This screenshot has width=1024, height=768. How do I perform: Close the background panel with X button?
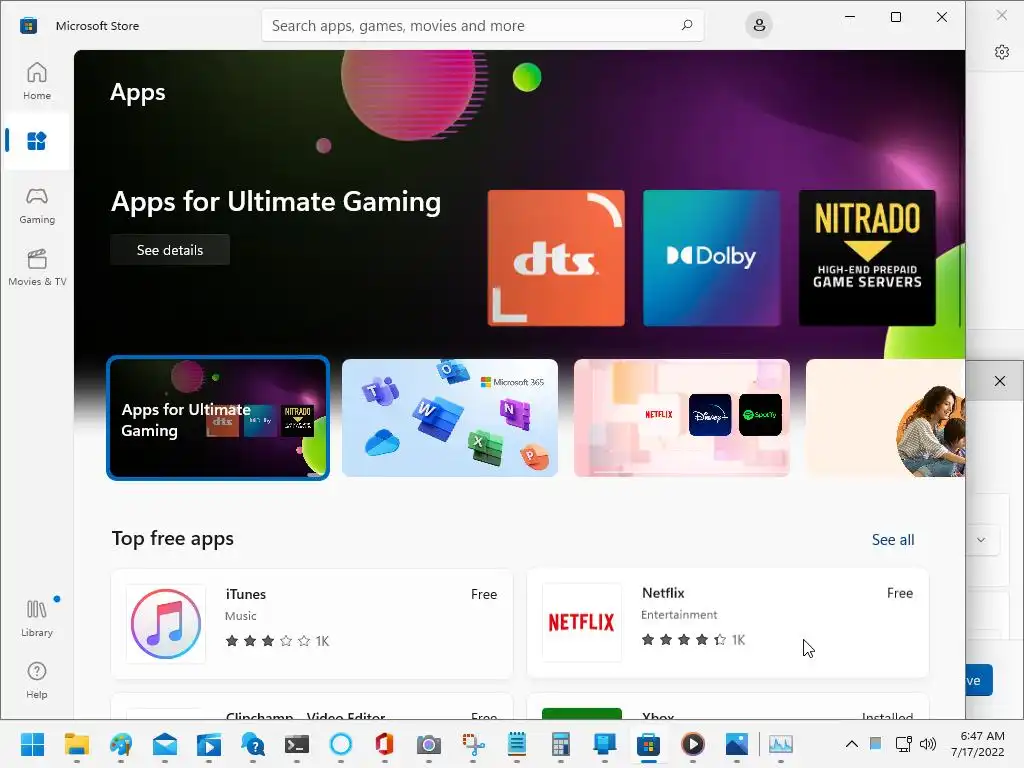[1000, 381]
